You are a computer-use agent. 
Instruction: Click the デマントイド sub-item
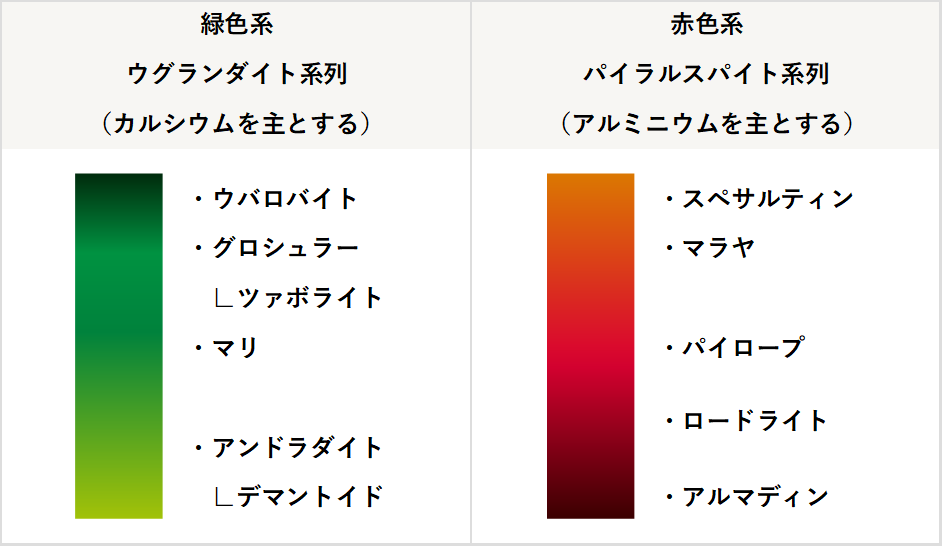tap(310, 497)
